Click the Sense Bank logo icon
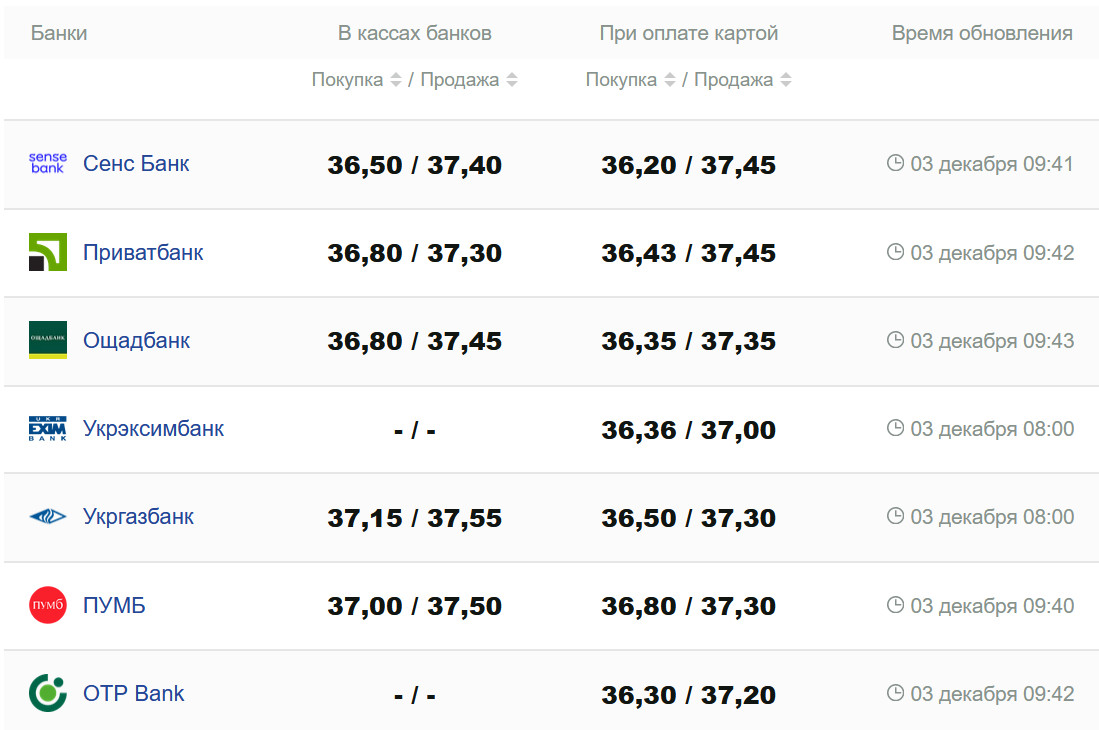The height and width of the screenshot is (730, 1099). (48, 164)
